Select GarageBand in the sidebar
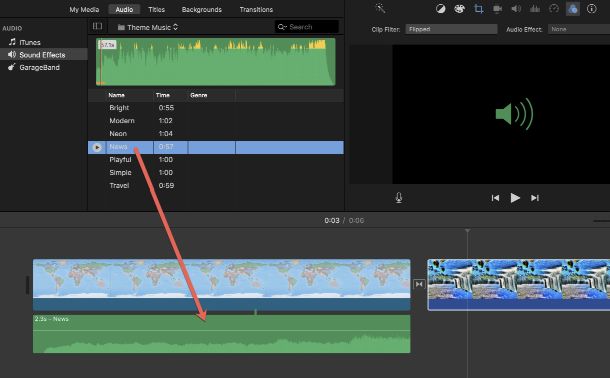610x378 pixels. 34,67
